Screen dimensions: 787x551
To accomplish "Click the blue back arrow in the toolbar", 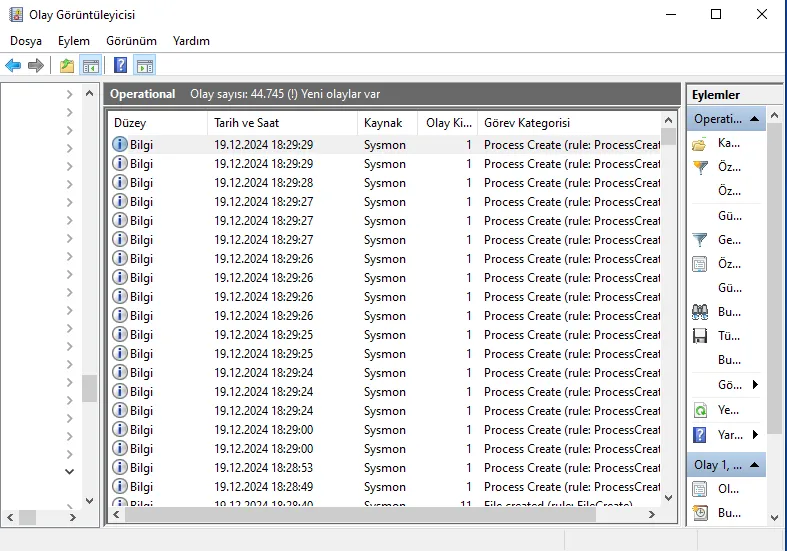I will 13,65.
